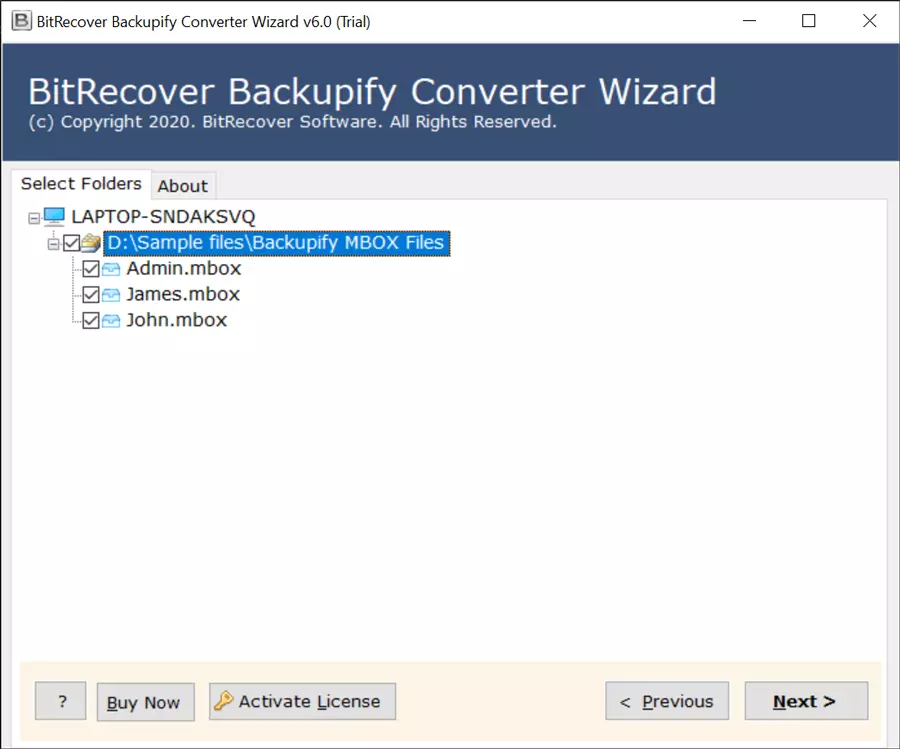
Task: Click the Buy Now button
Action: 146,702
